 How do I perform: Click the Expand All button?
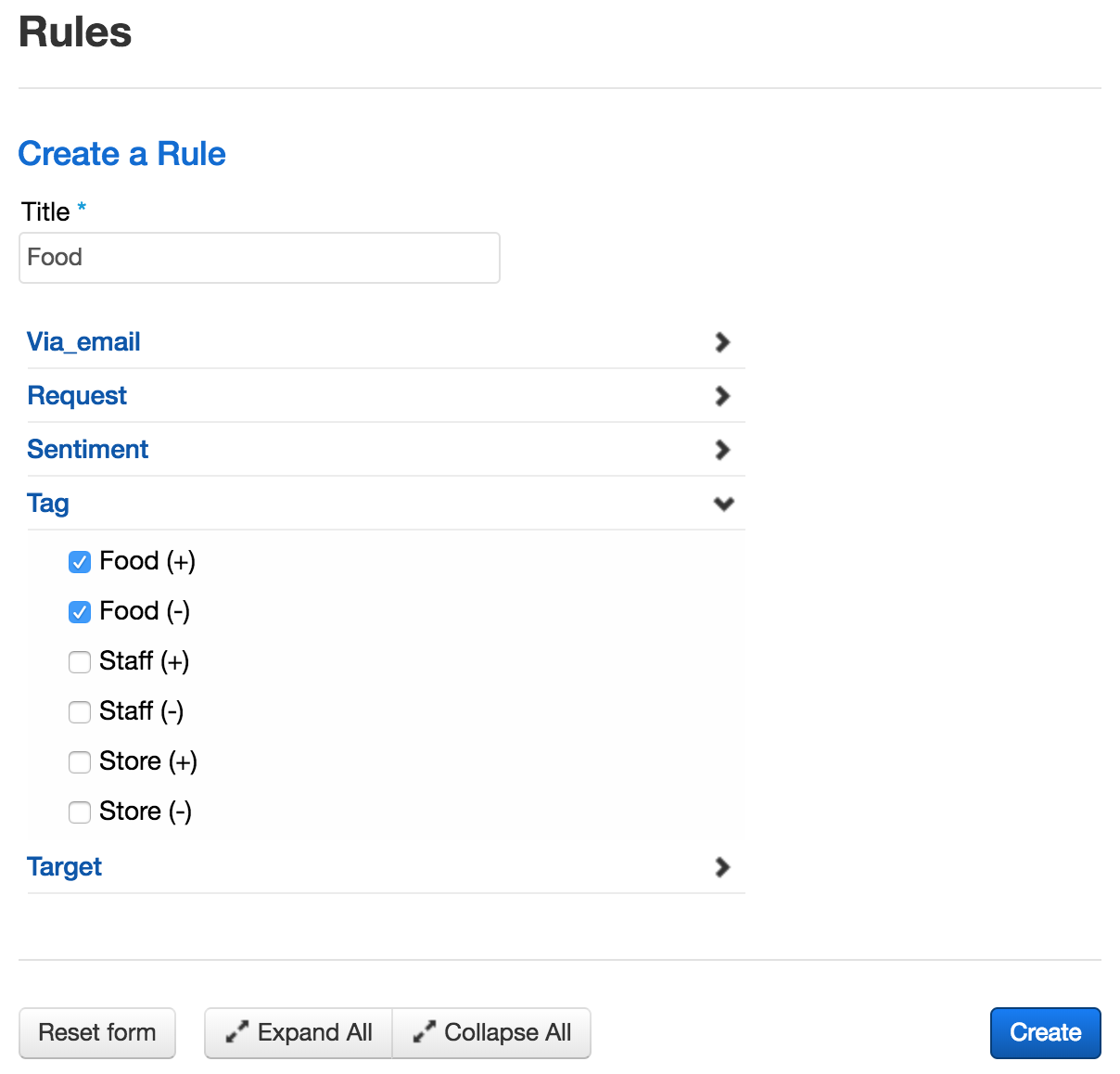point(299,1033)
